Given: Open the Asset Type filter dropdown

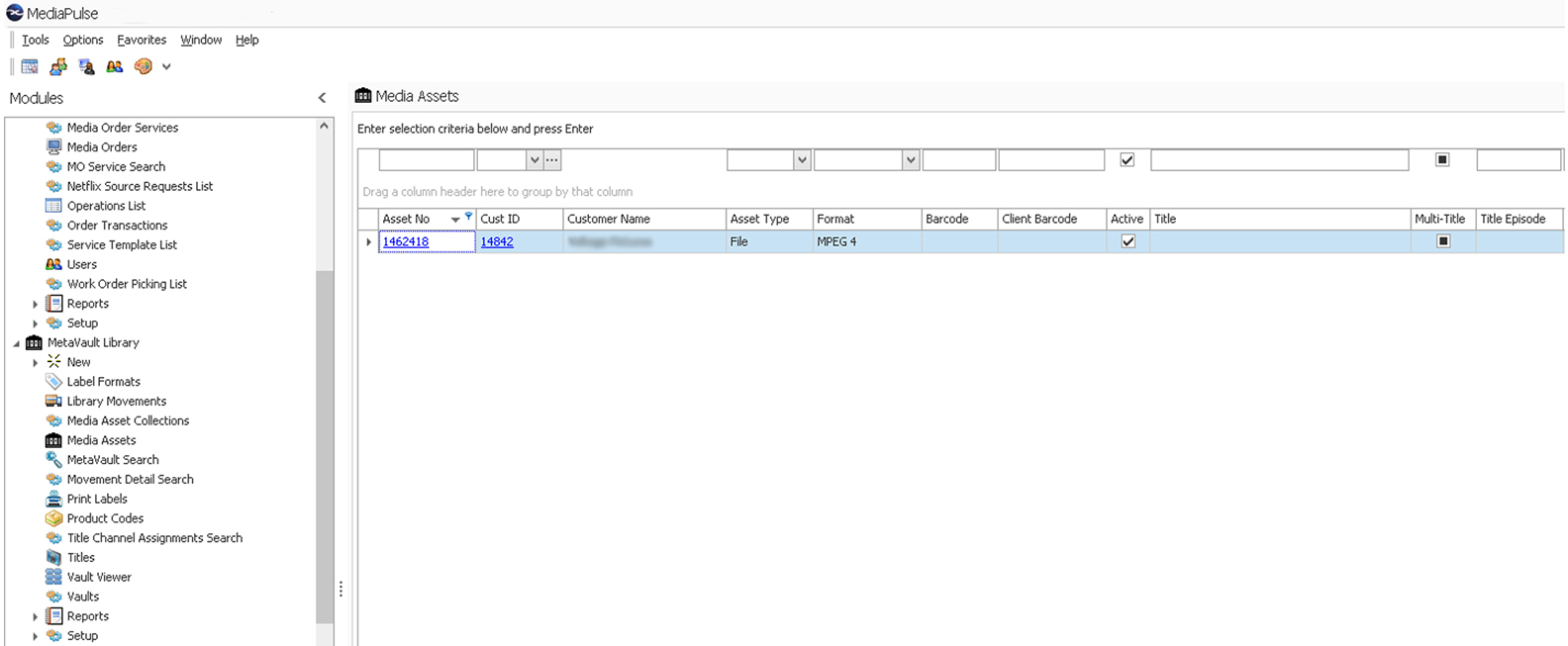Looking at the screenshot, I should pos(802,159).
